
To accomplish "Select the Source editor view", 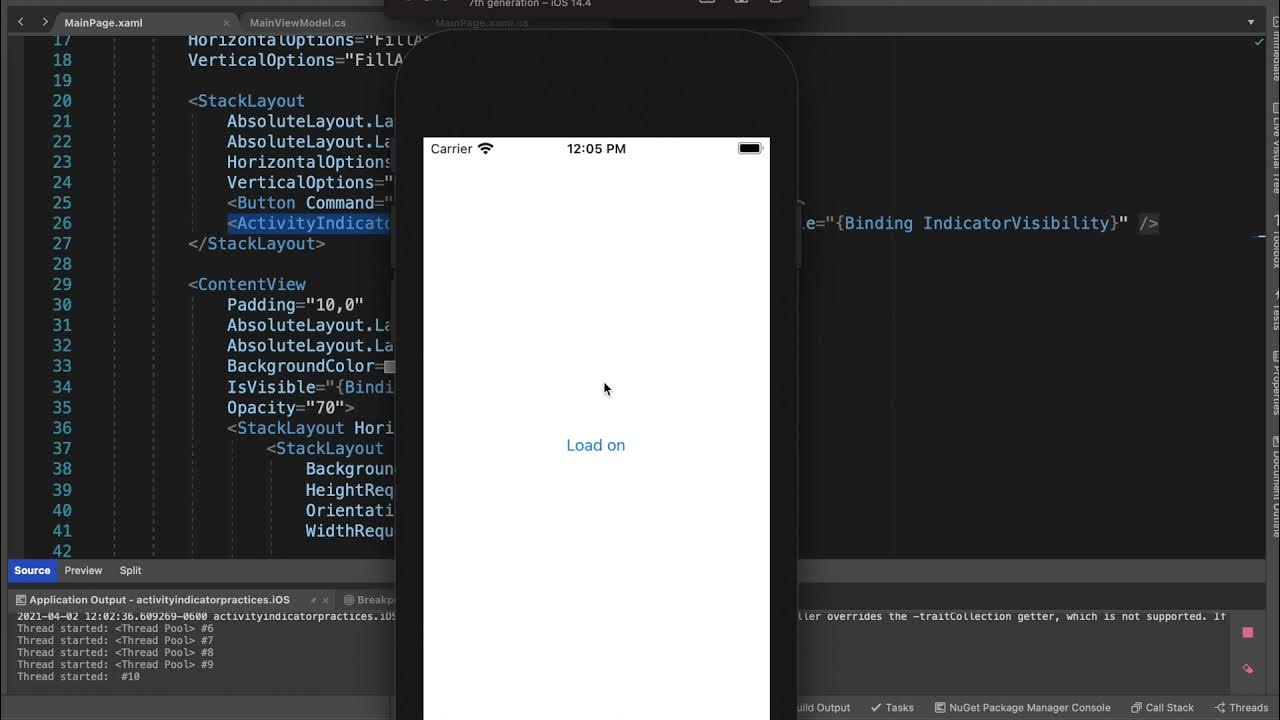I will [x=32, y=570].
